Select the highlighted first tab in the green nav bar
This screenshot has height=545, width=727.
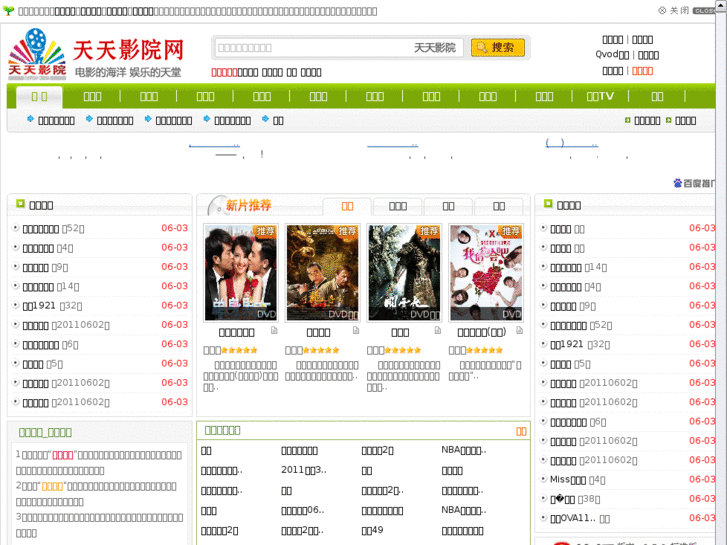pyautogui.click(x=39, y=96)
